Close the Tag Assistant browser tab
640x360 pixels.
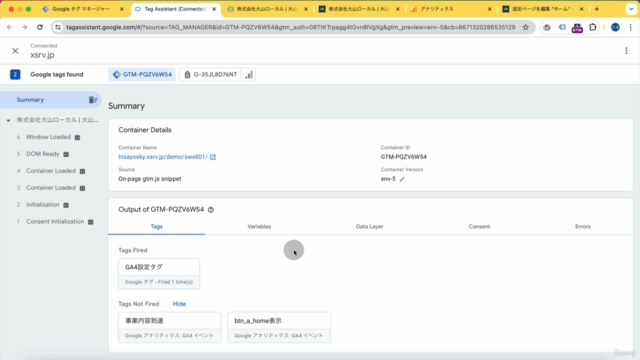coord(214,9)
